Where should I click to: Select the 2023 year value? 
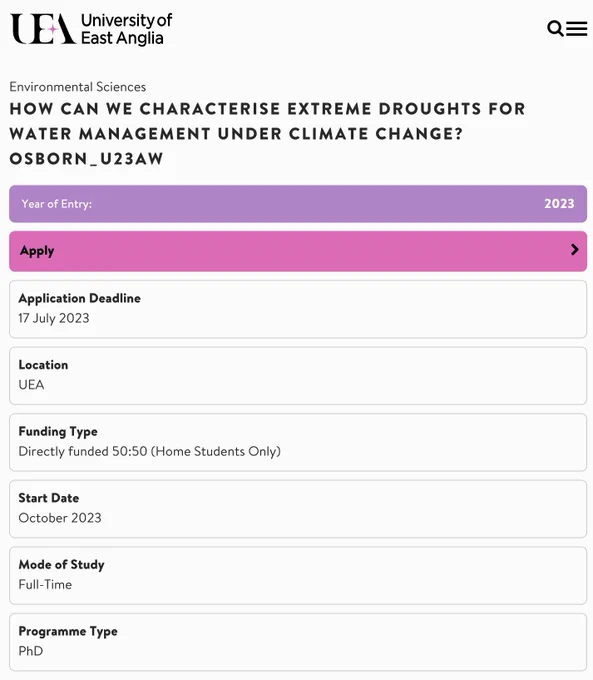(x=559, y=203)
